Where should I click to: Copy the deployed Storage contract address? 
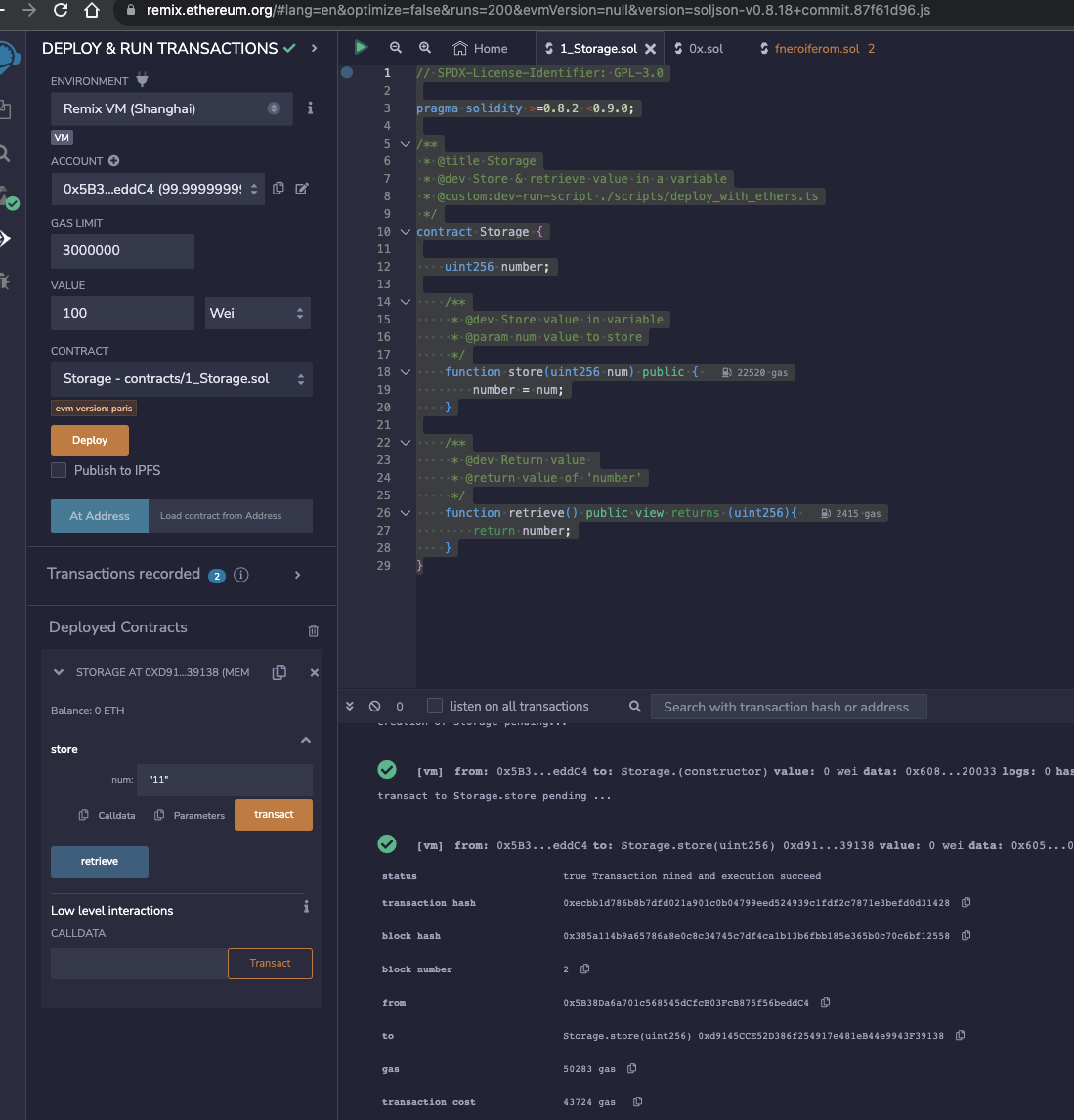click(279, 672)
